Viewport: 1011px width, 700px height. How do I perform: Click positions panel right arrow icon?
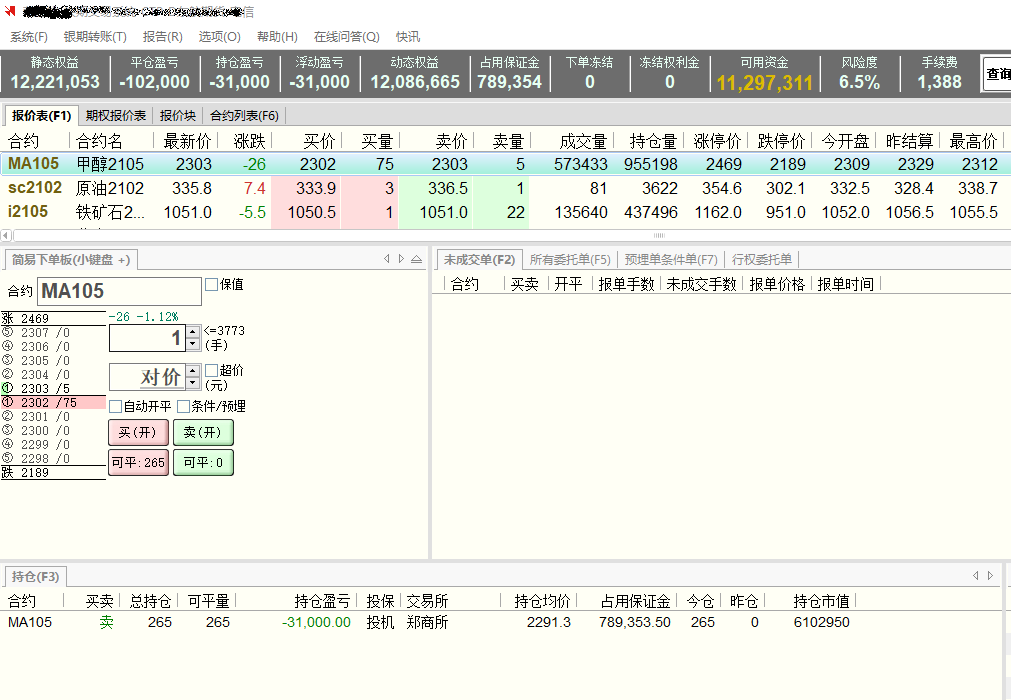click(990, 576)
